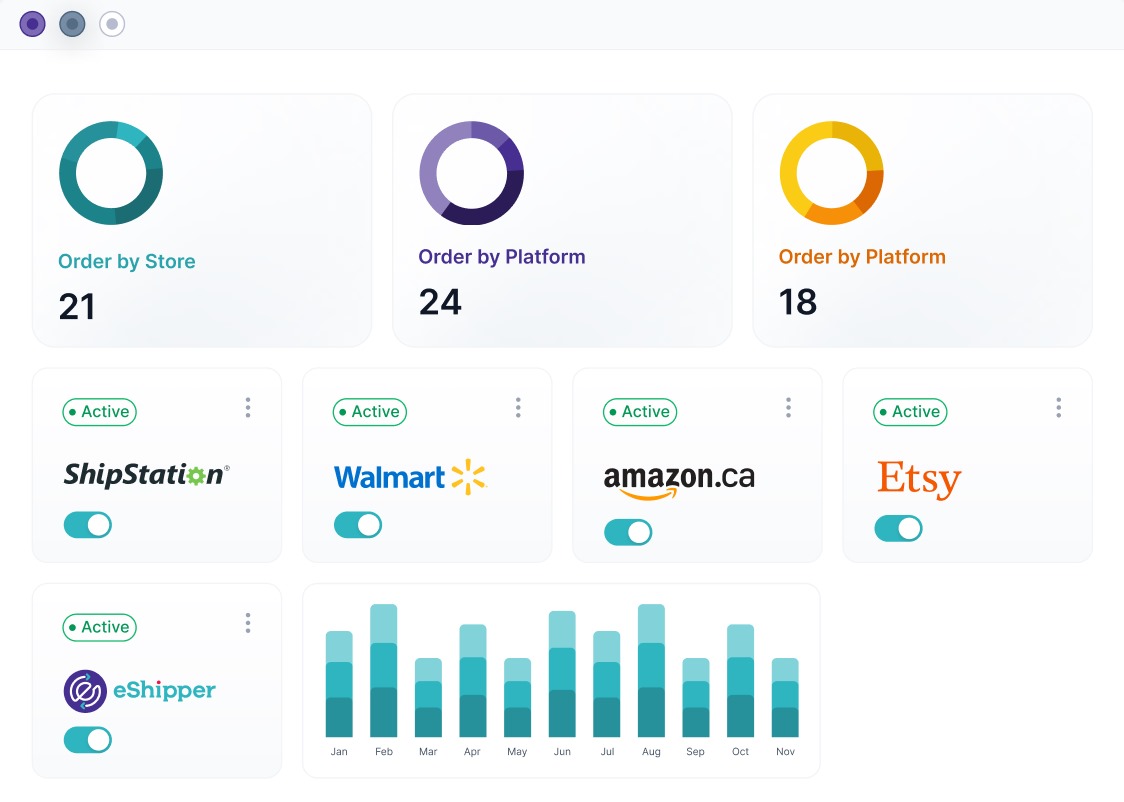
Task: Click the Walmart logo
Action: 409,476
